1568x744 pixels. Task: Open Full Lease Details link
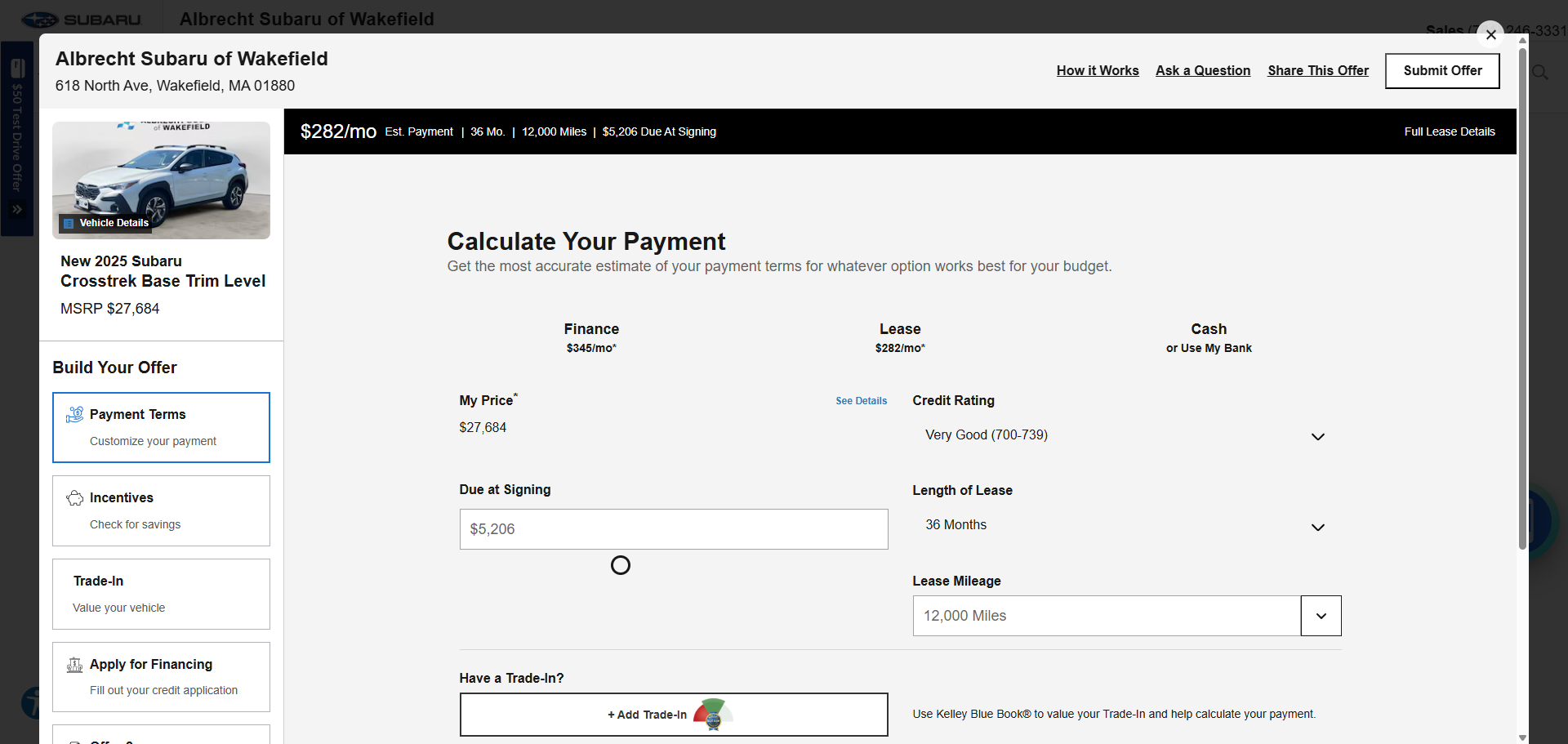(x=1450, y=131)
